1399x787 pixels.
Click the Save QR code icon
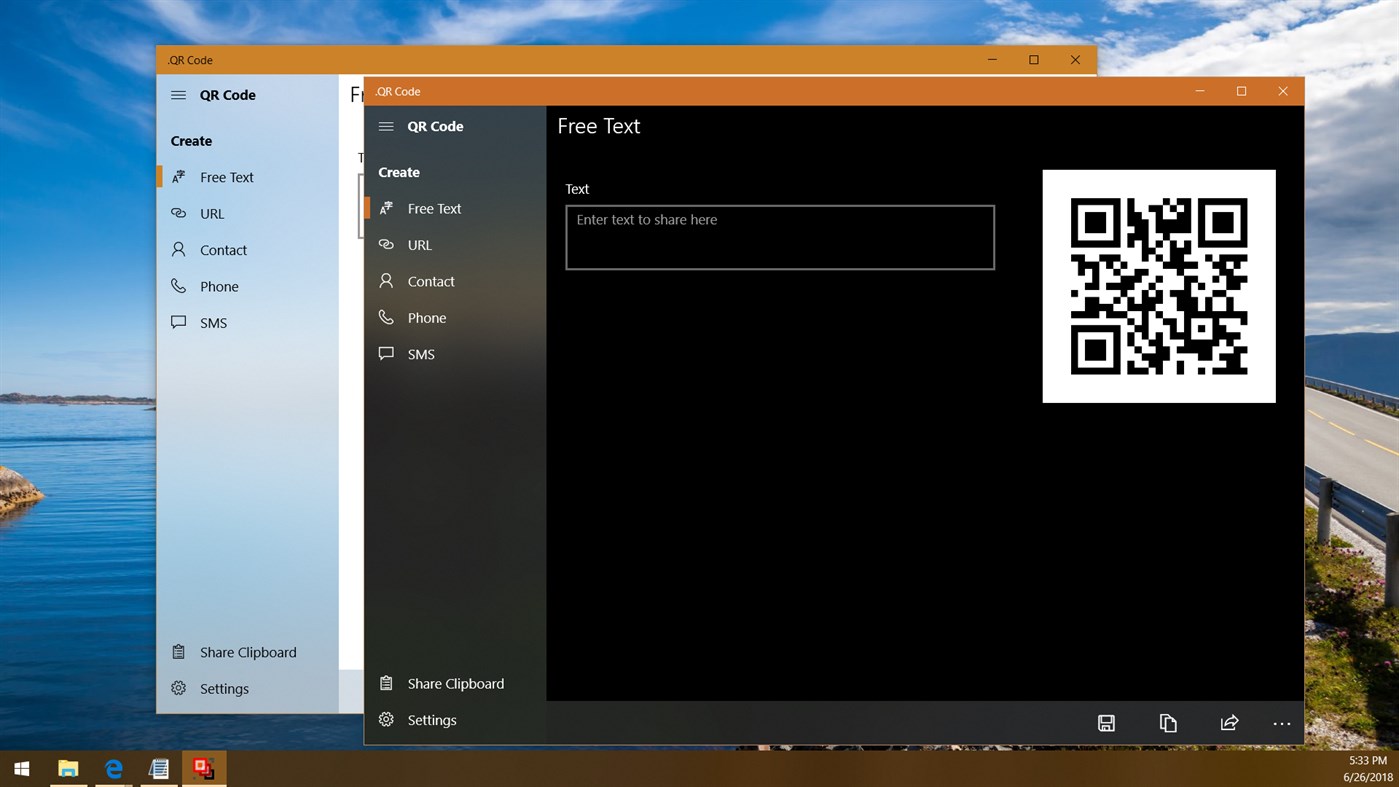[1106, 722]
